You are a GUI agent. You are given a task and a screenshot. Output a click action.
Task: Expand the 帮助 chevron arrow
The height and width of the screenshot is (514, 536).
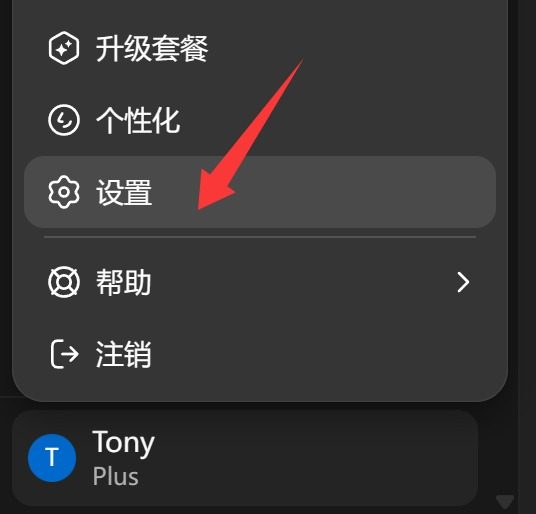463,282
